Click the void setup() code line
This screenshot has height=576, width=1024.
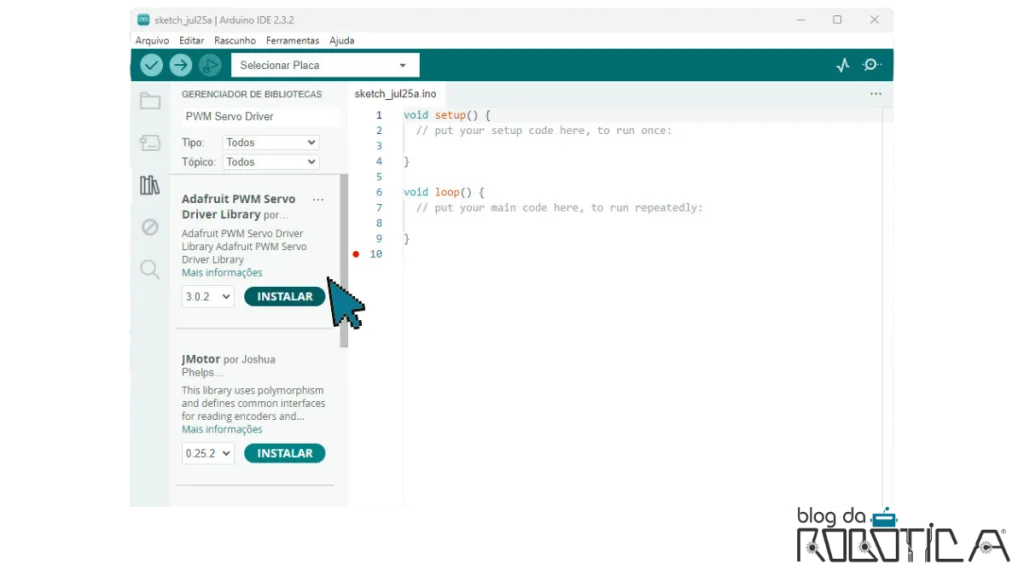tap(447, 116)
